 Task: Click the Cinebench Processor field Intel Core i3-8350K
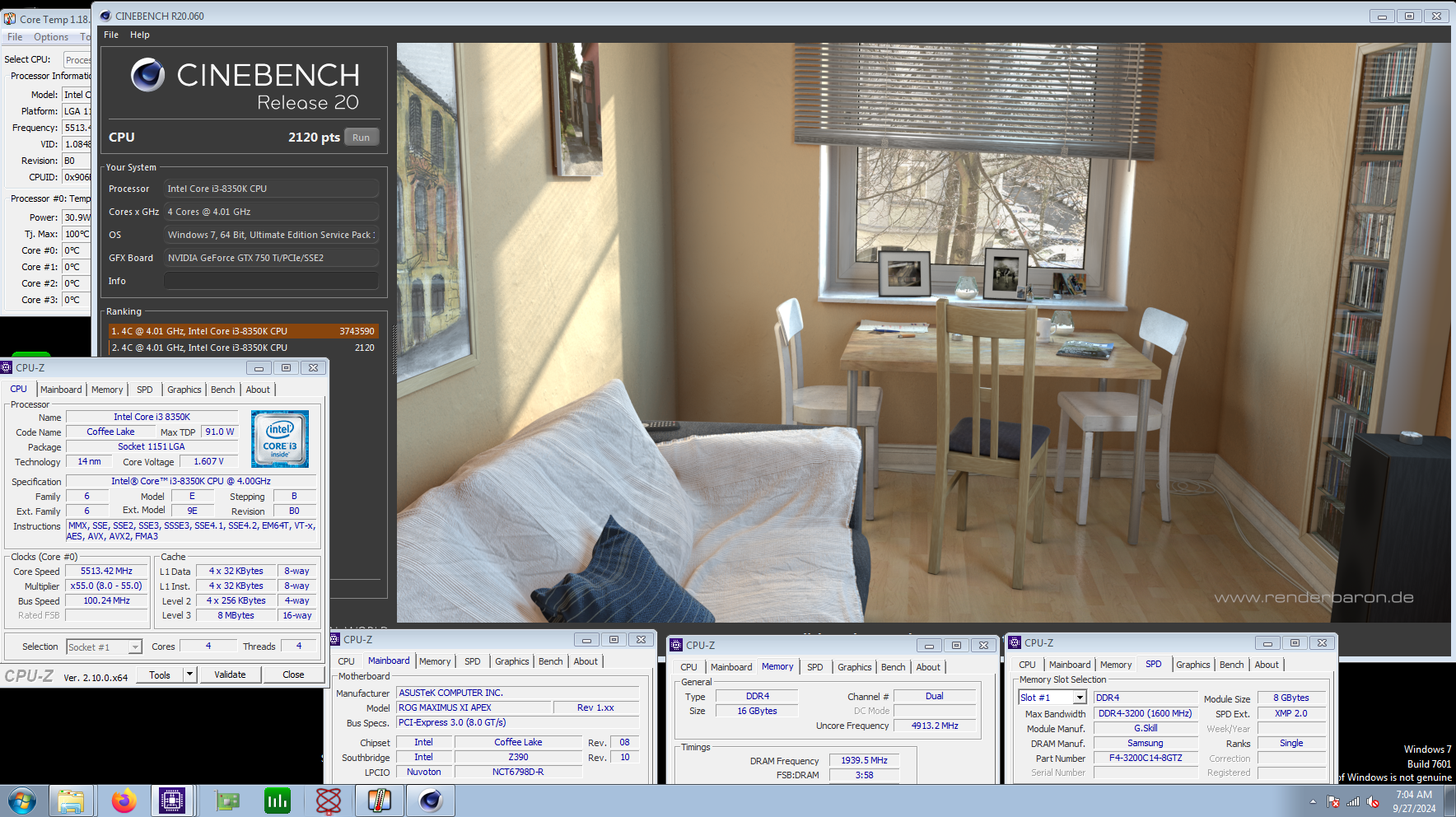pos(271,189)
